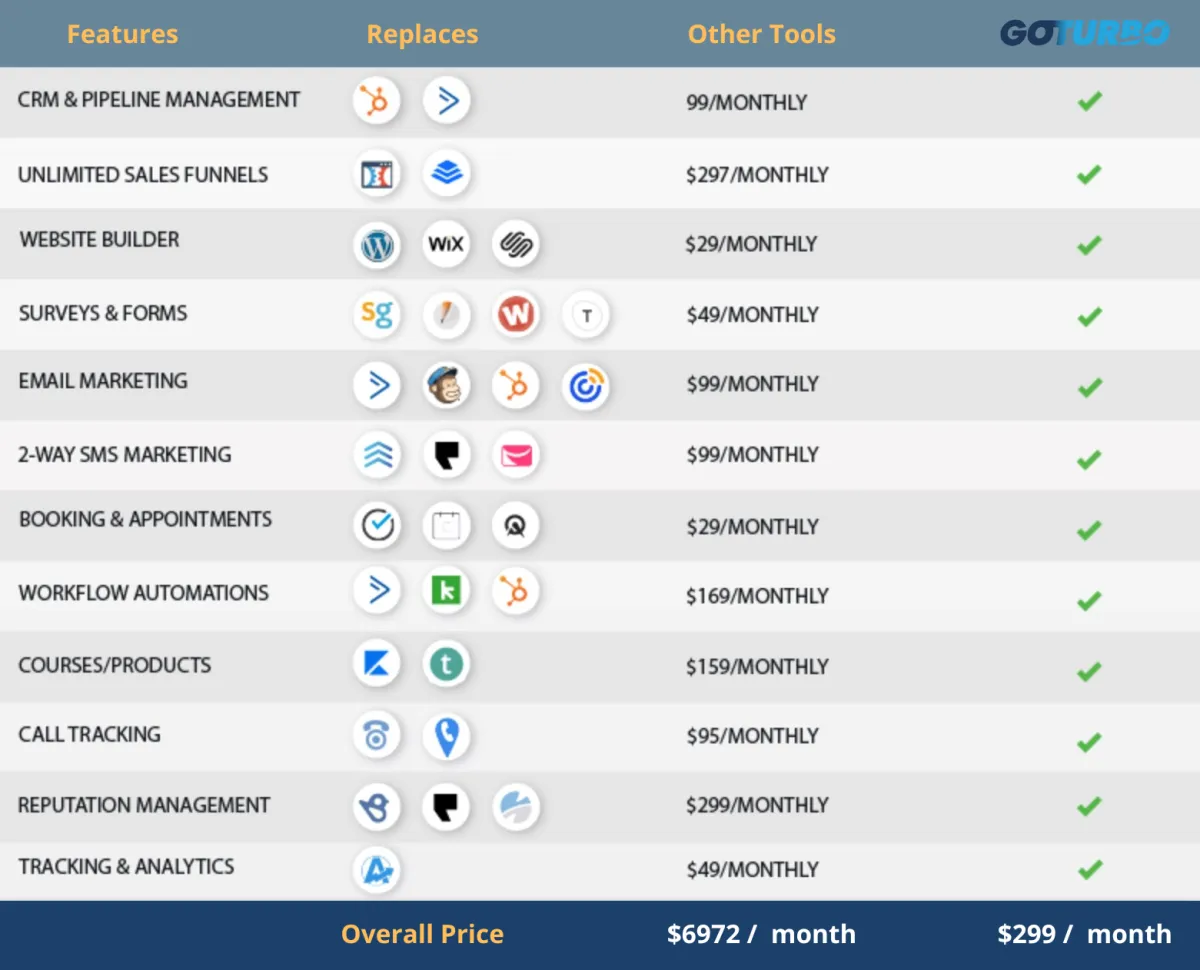Click the blue Constant Contact swirl logo
The image size is (1200, 970).
[x=586, y=386]
